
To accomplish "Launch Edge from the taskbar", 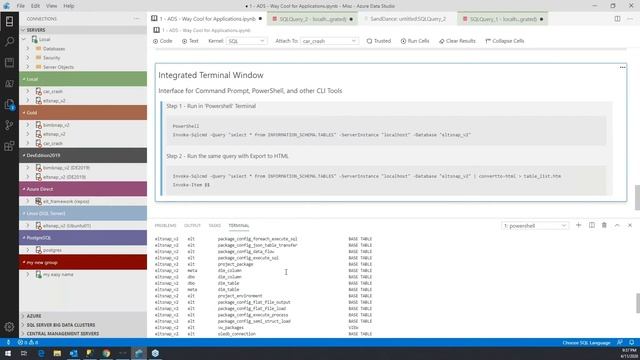I will [41, 353].
